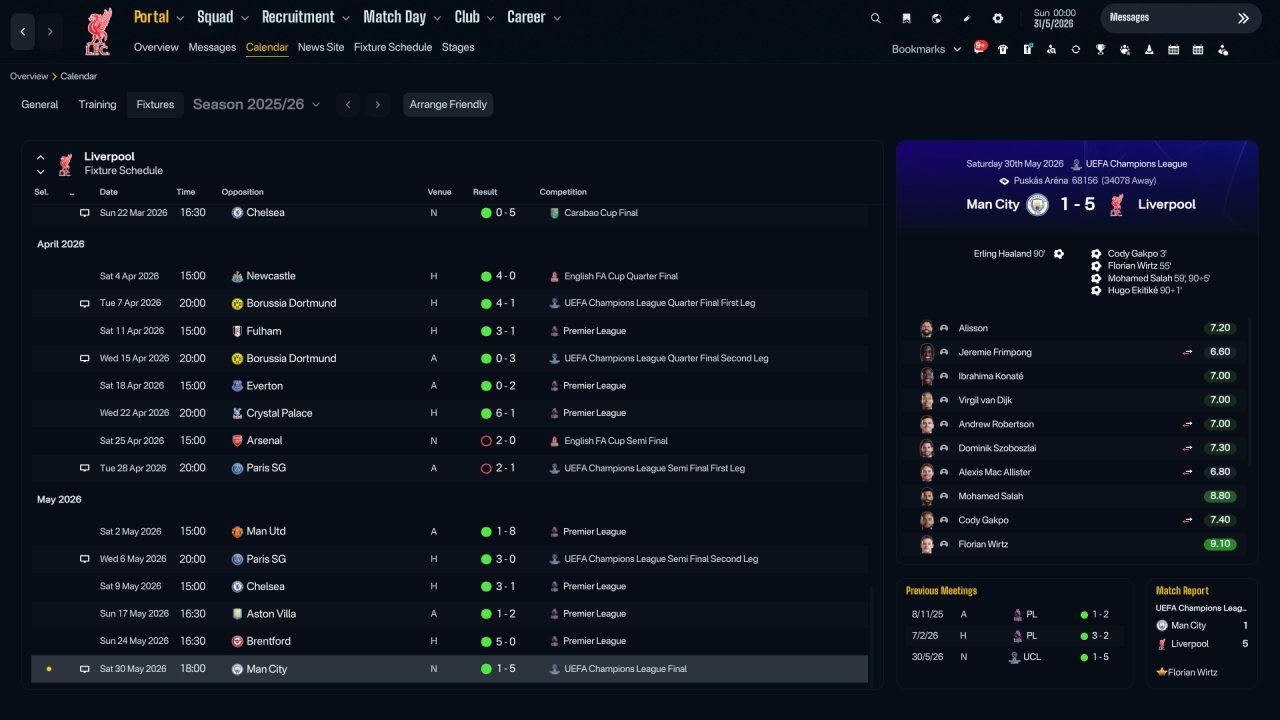The image size is (1280, 720).
Task: Click the Carabao Cup Final competition text
Action: (x=600, y=213)
